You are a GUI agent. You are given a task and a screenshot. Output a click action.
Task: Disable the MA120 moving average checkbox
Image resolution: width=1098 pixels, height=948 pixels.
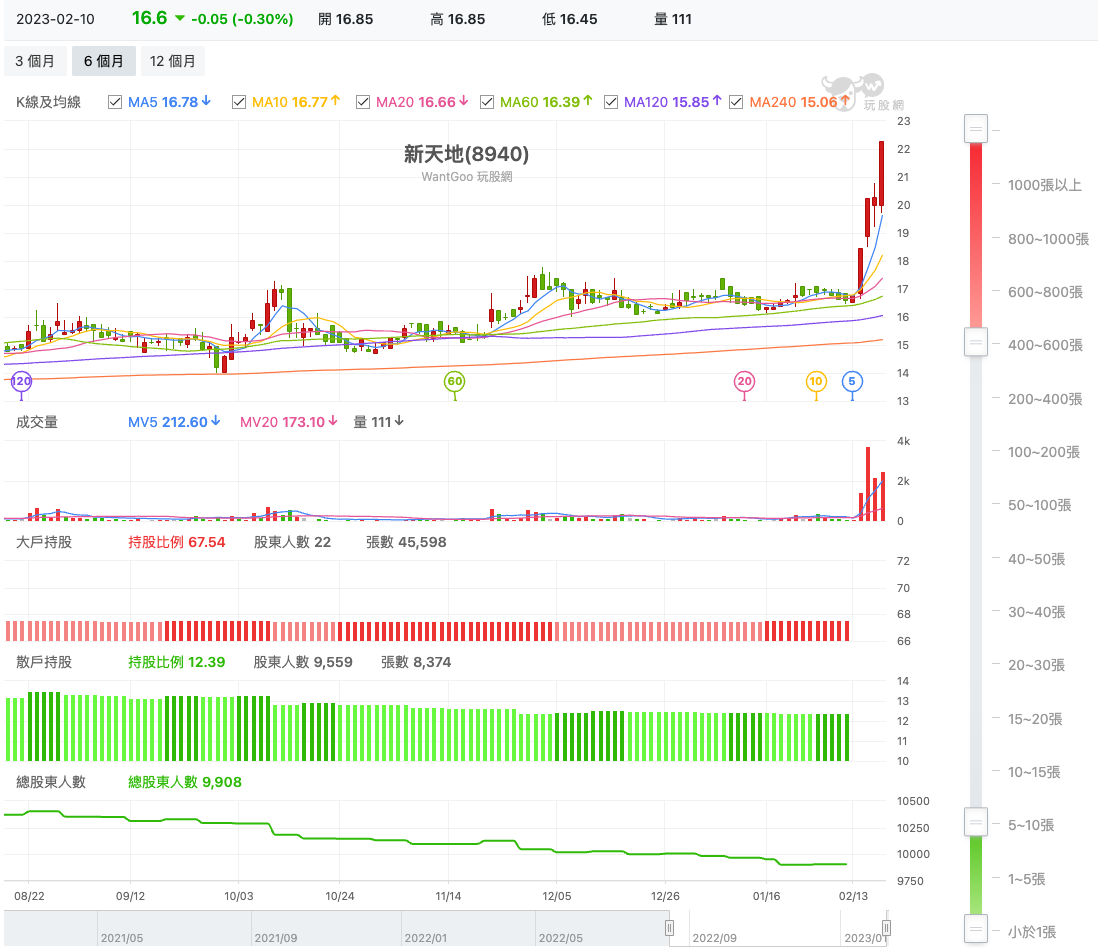(x=611, y=102)
